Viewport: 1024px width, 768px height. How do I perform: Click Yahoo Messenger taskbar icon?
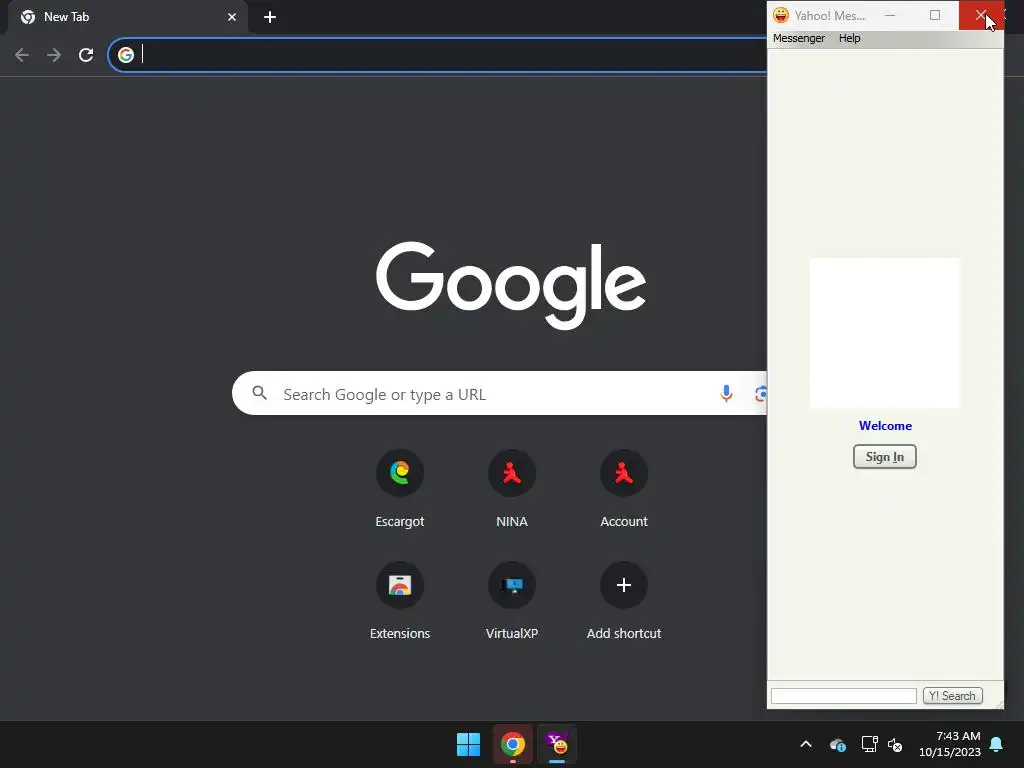(557, 744)
